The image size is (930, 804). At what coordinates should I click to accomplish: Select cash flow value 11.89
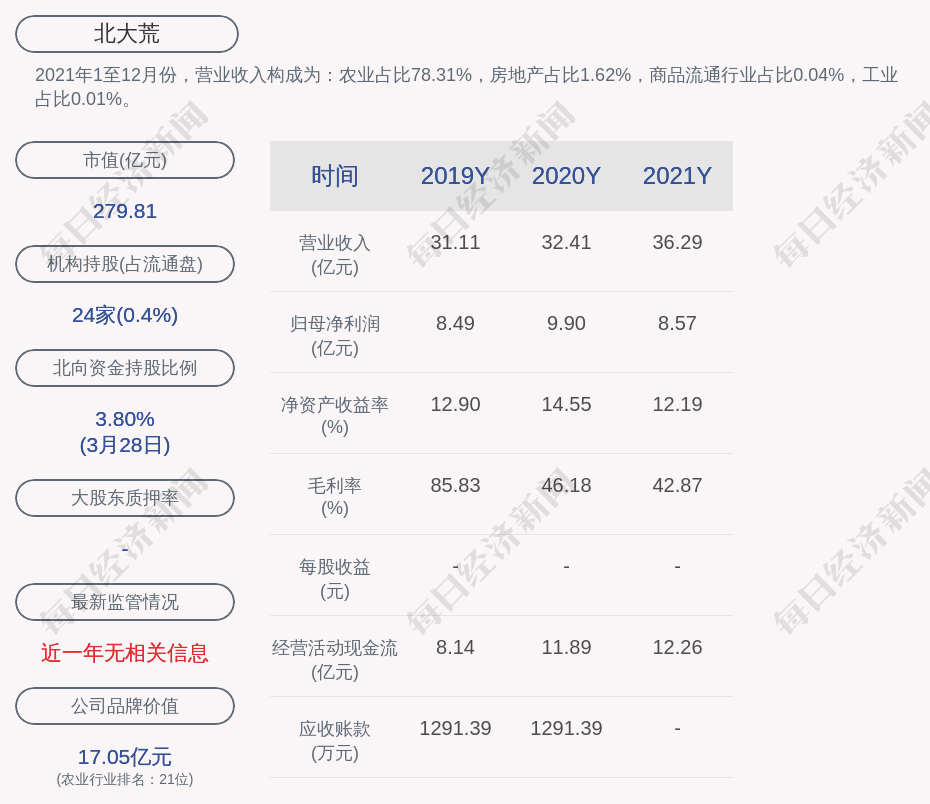pyautogui.click(x=566, y=647)
